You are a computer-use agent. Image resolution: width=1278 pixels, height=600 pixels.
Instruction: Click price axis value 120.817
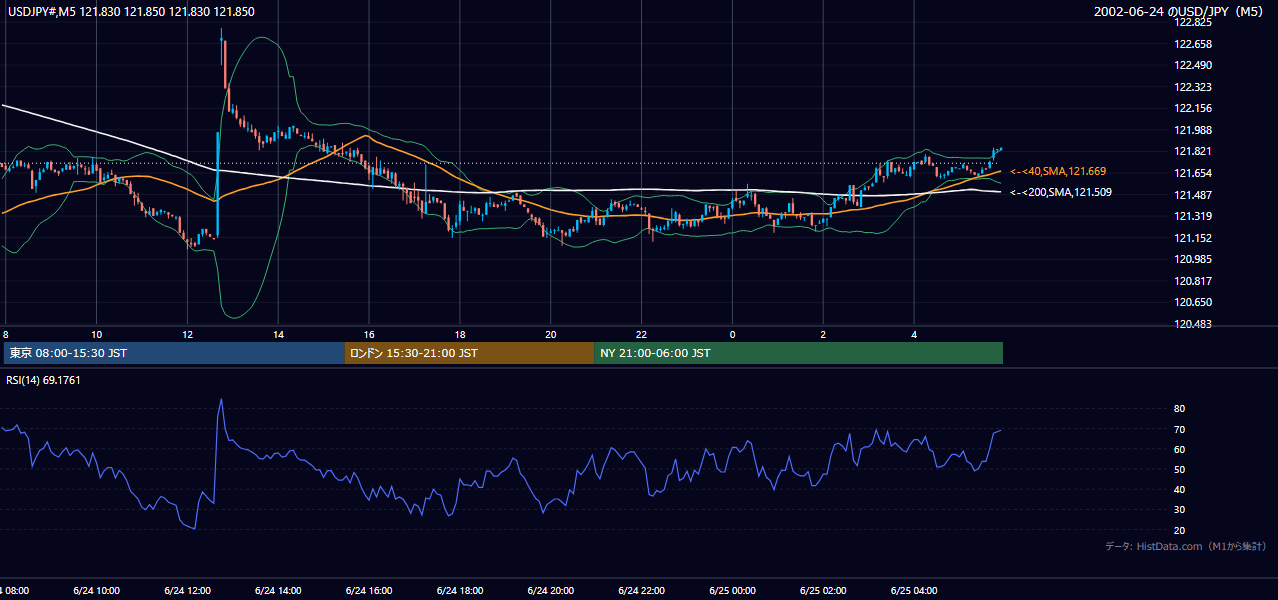[1194, 281]
